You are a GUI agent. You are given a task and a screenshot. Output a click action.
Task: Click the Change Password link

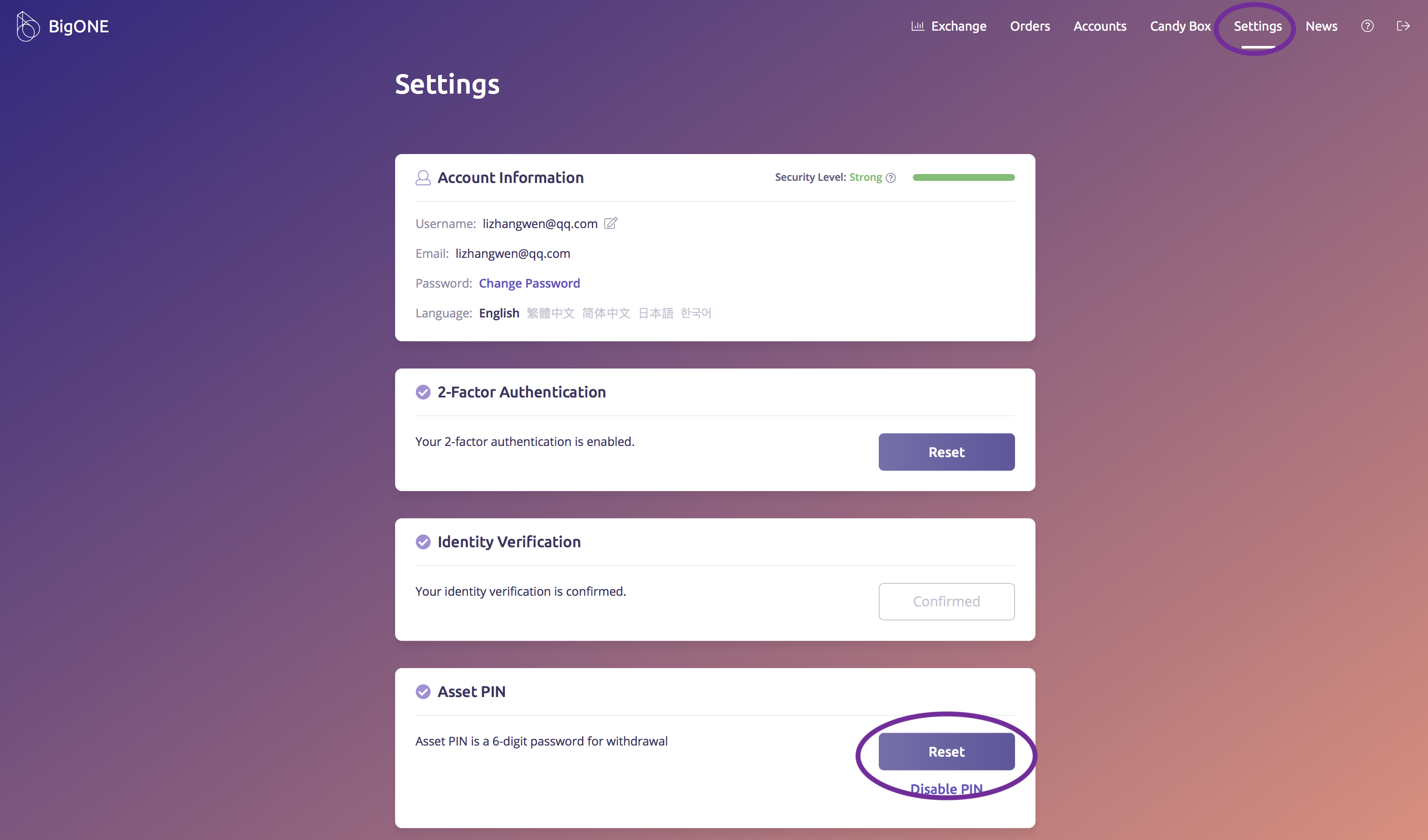[529, 283]
